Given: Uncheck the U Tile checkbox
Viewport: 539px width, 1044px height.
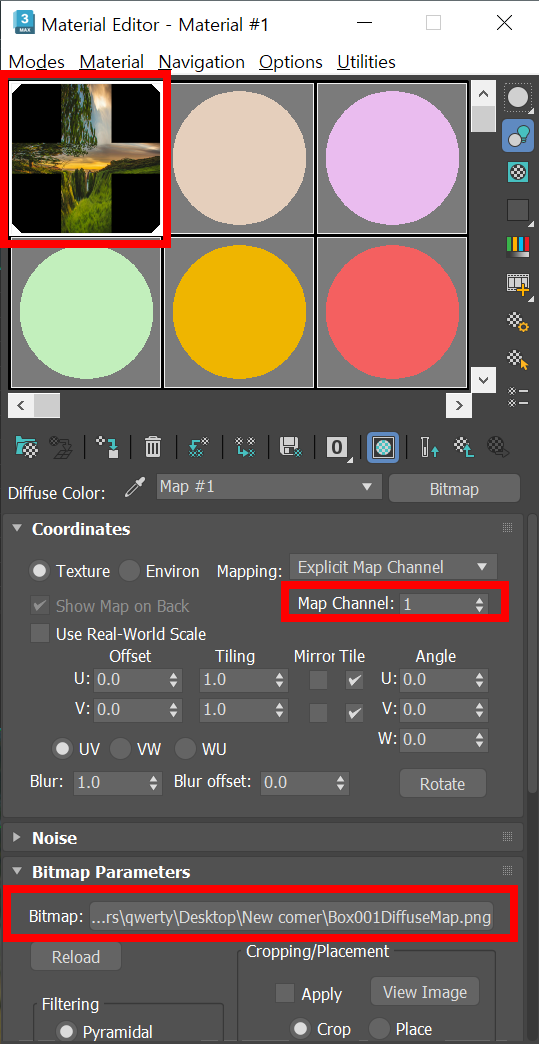Looking at the screenshot, I should click(355, 680).
